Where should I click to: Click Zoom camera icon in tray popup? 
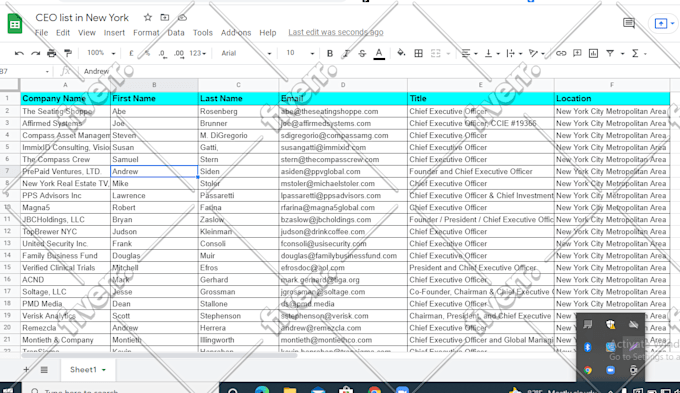(x=611, y=370)
